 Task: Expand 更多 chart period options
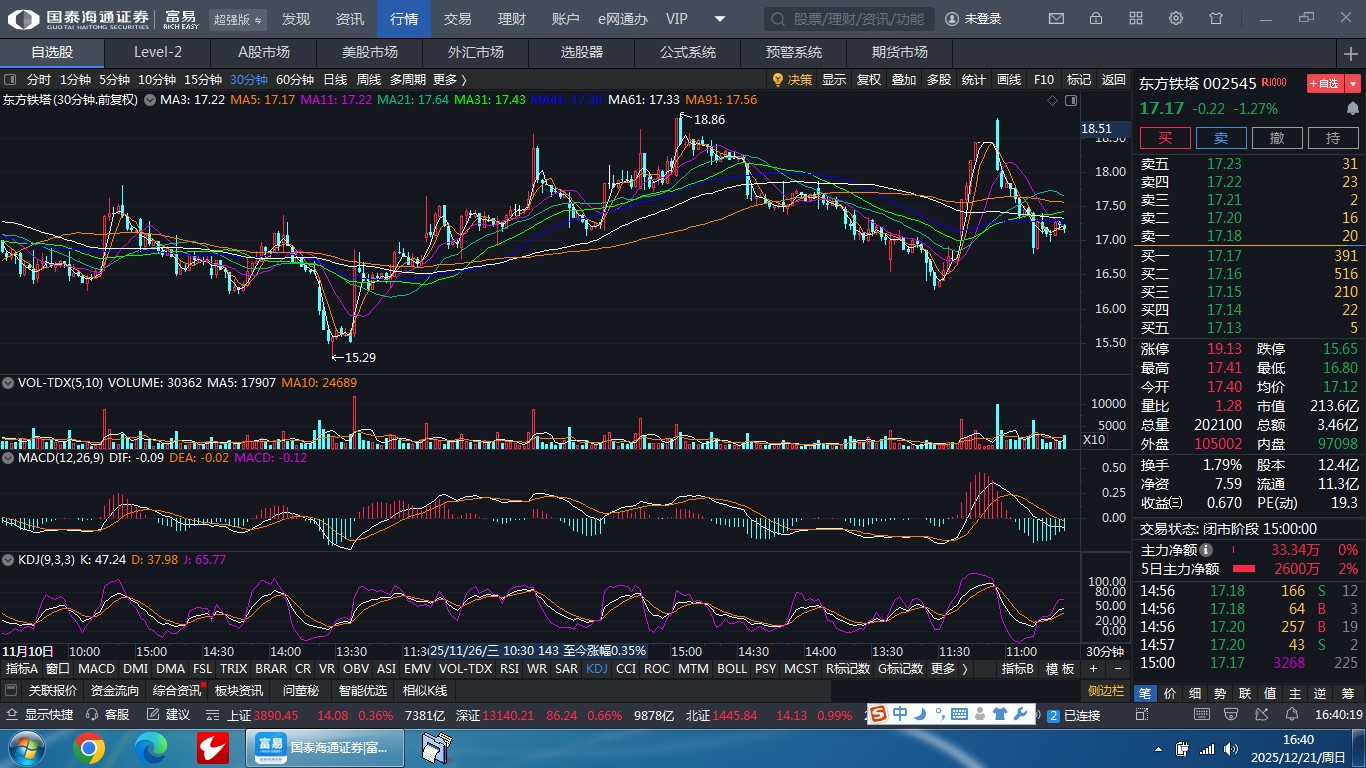(449, 80)
